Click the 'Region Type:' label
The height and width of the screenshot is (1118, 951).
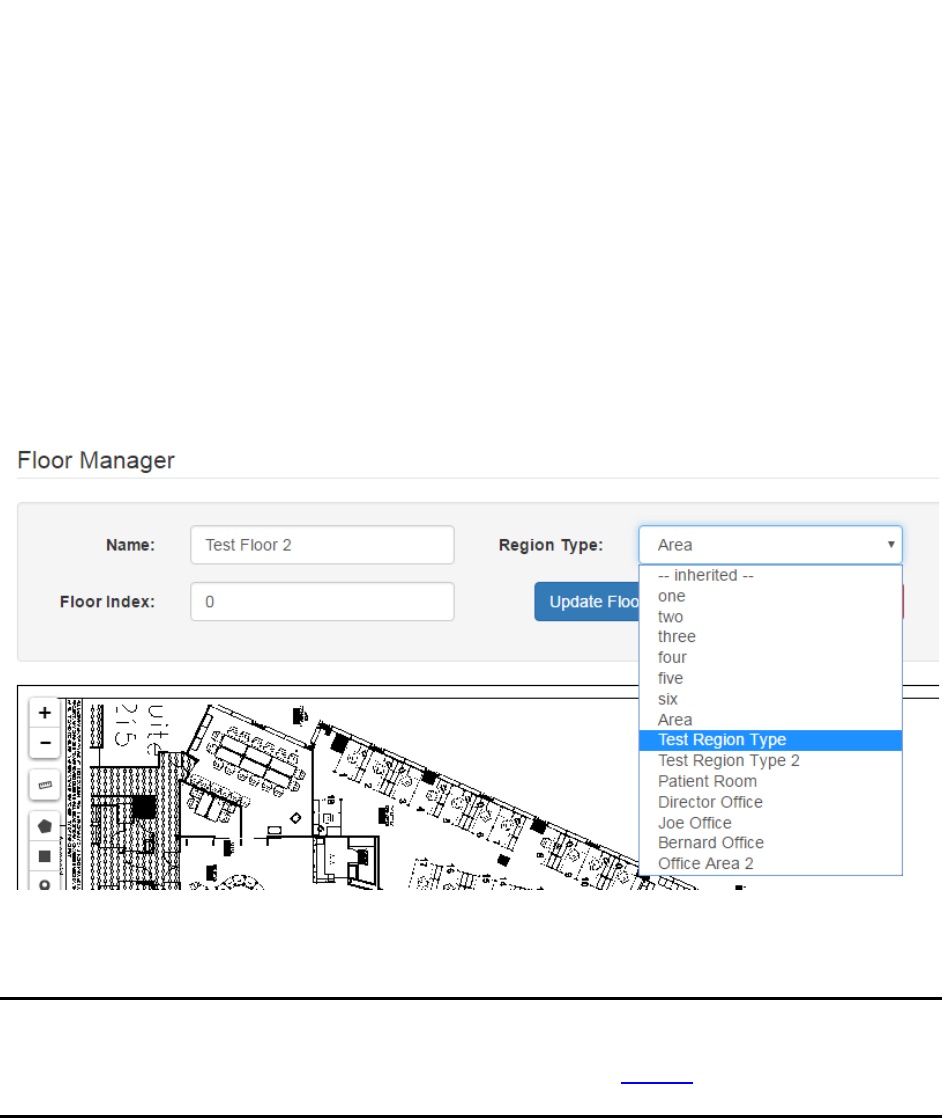click(550, 545)
